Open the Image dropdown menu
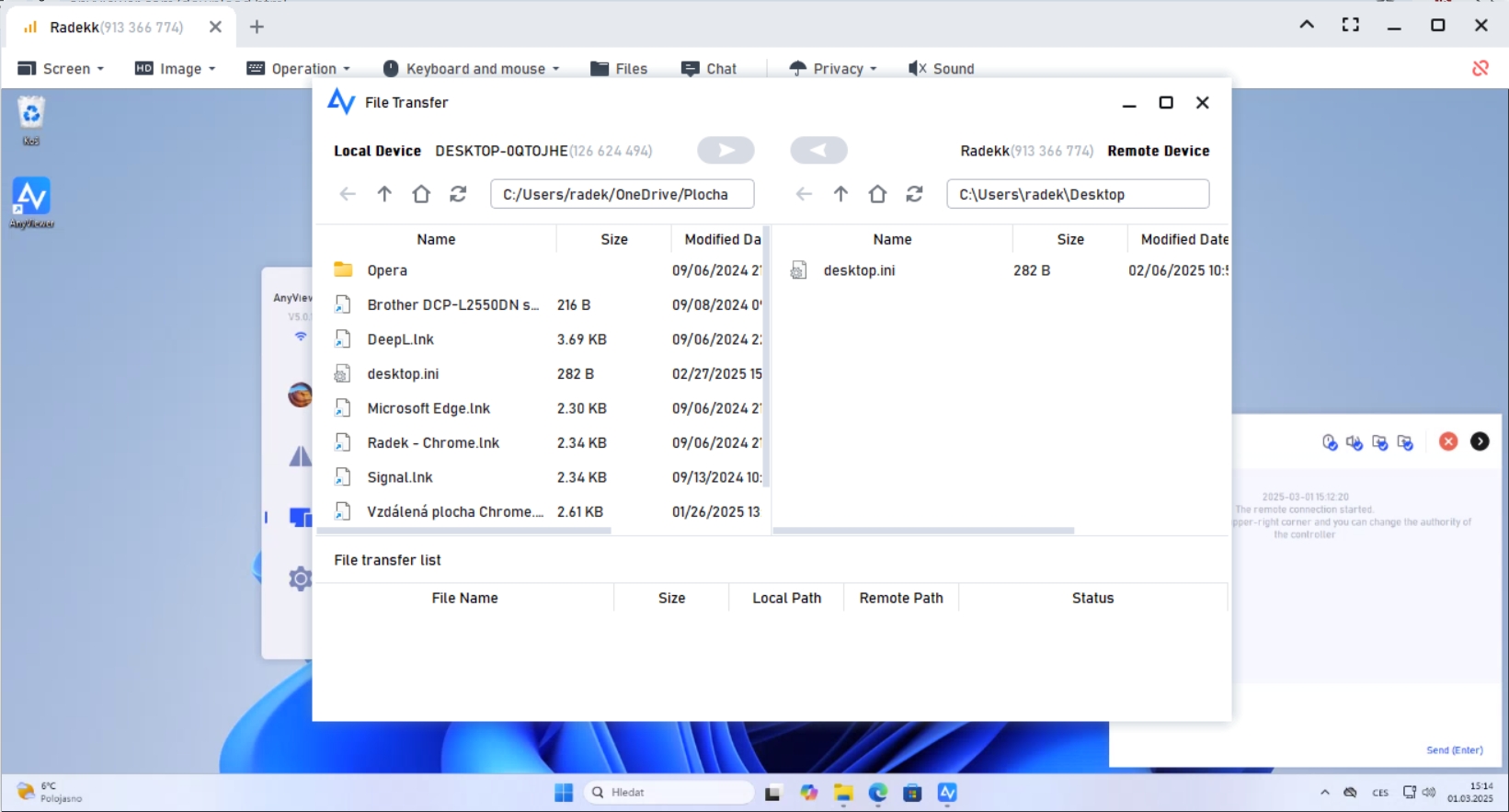 pos(175,68)
